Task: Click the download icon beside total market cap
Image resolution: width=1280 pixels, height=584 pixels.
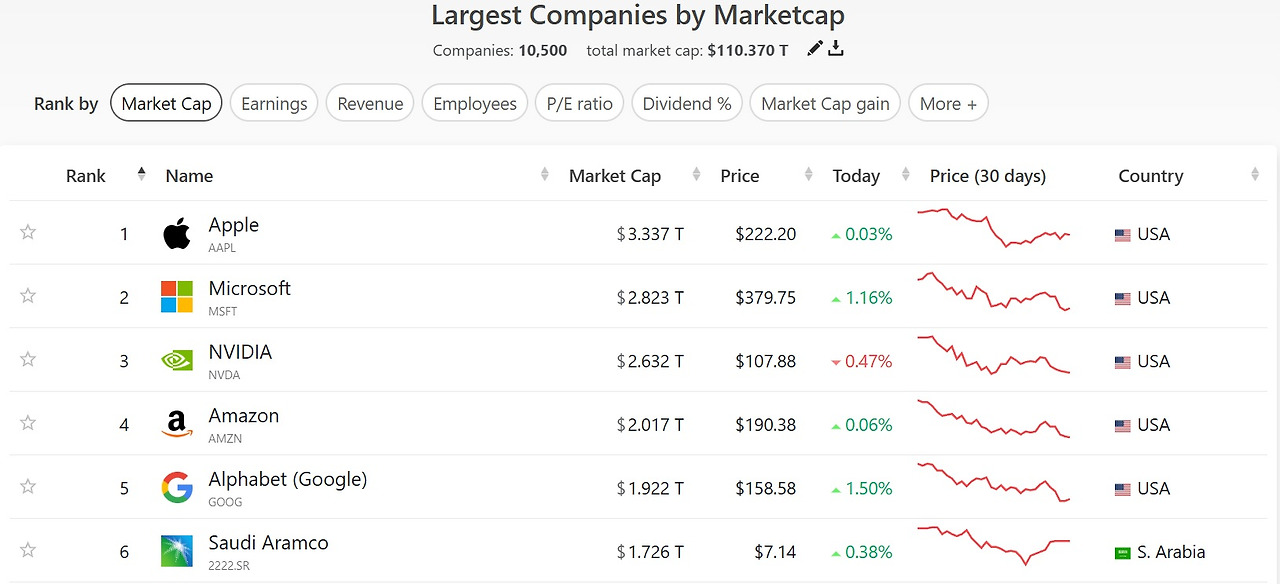Action: 836,49
